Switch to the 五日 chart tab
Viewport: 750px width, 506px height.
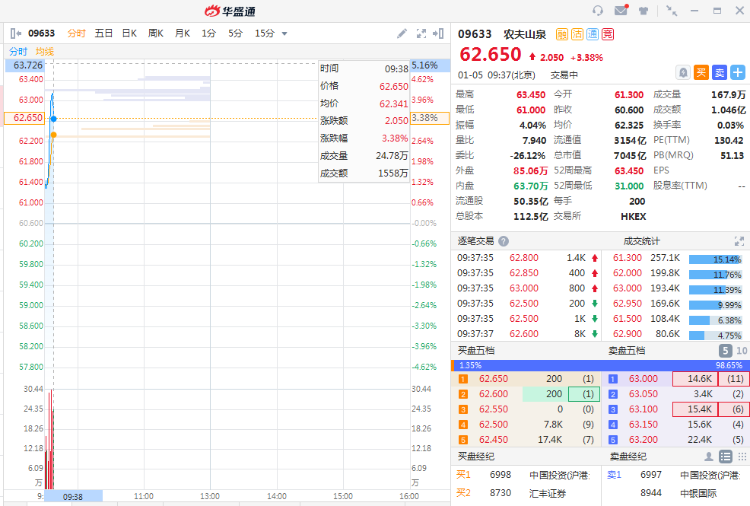103,33
